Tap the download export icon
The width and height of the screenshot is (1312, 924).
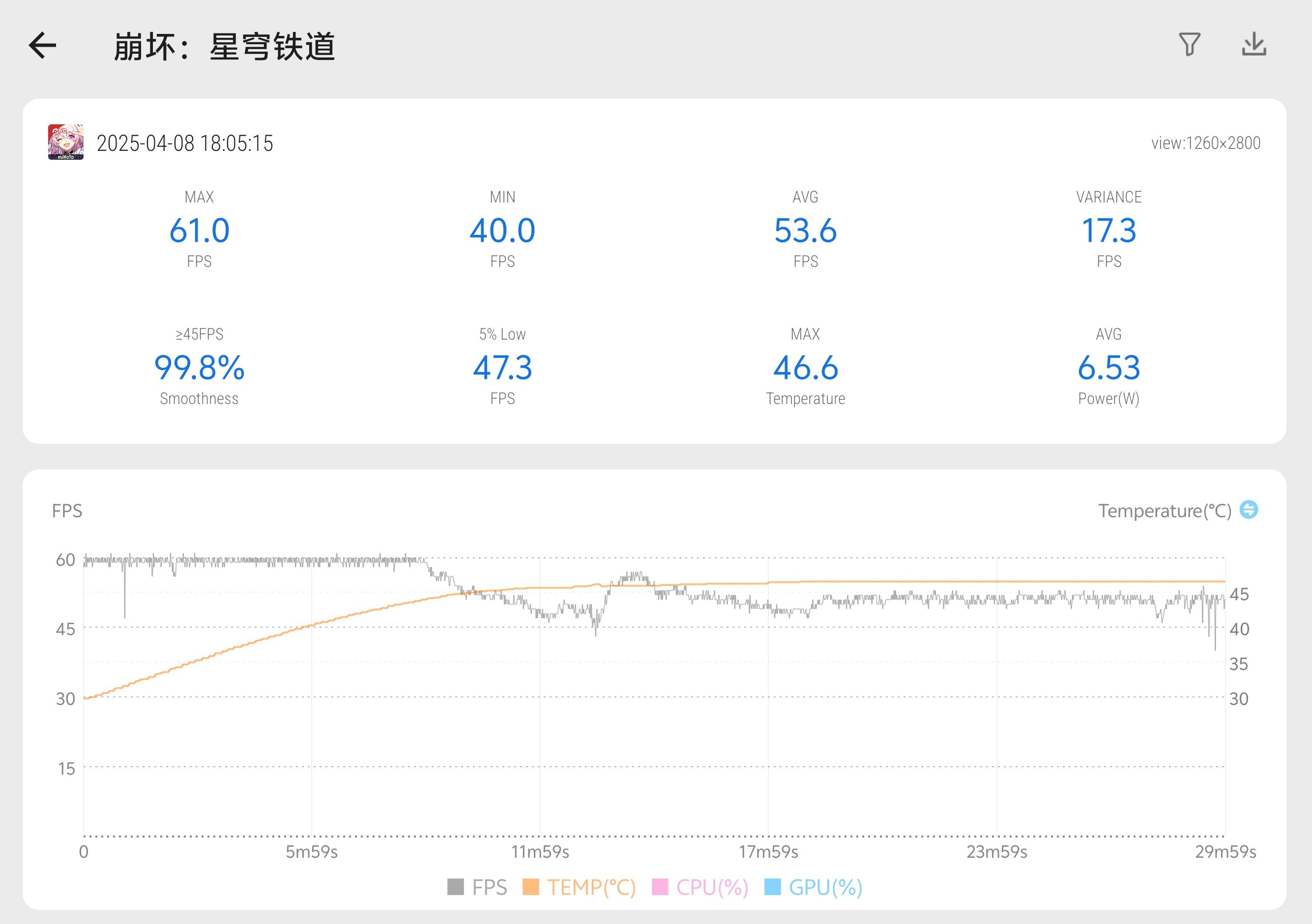[x=1254, y=45]
